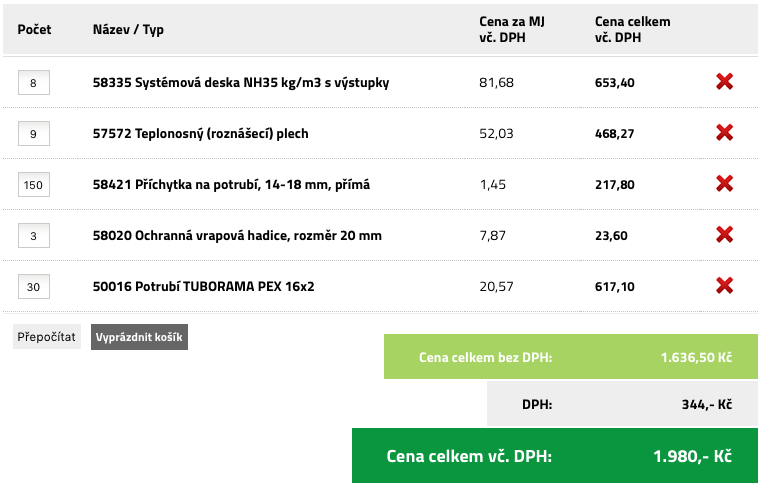773x498 pixels.
Task: Click the Počet column header
Action: click(x=35, y=29)
